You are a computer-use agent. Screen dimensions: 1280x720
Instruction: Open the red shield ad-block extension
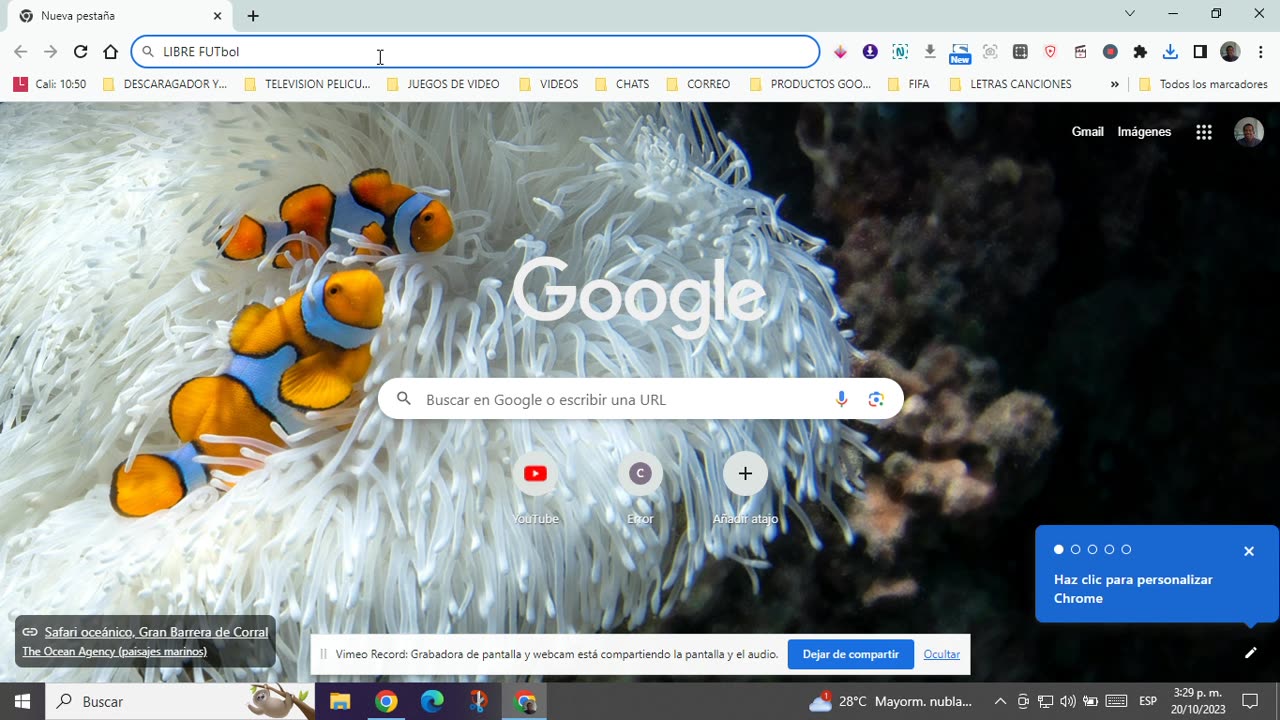(x=1050, y=52)
